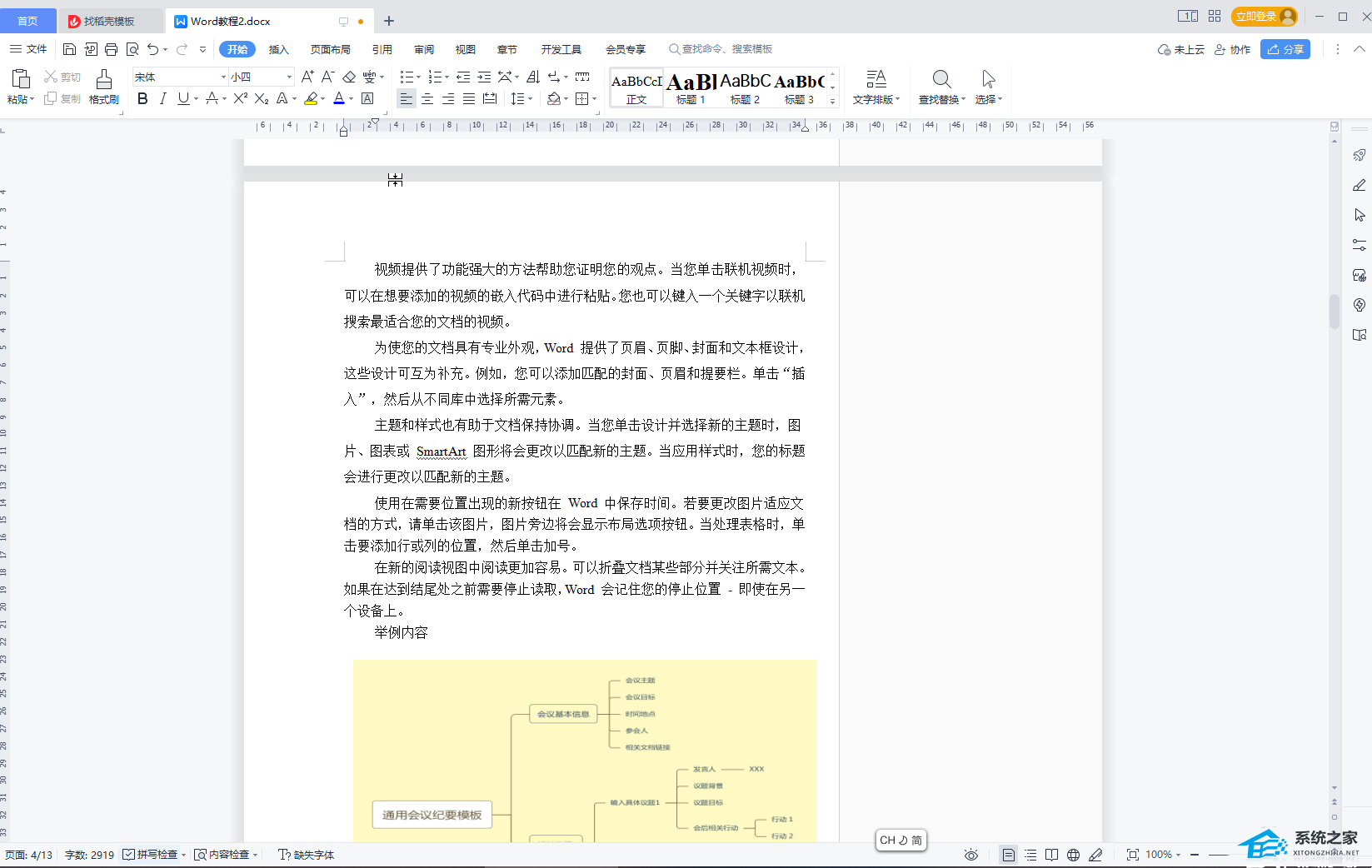Click the increase indent icon
Viewport: 1372px width, 868px height.
click(484, 77)
